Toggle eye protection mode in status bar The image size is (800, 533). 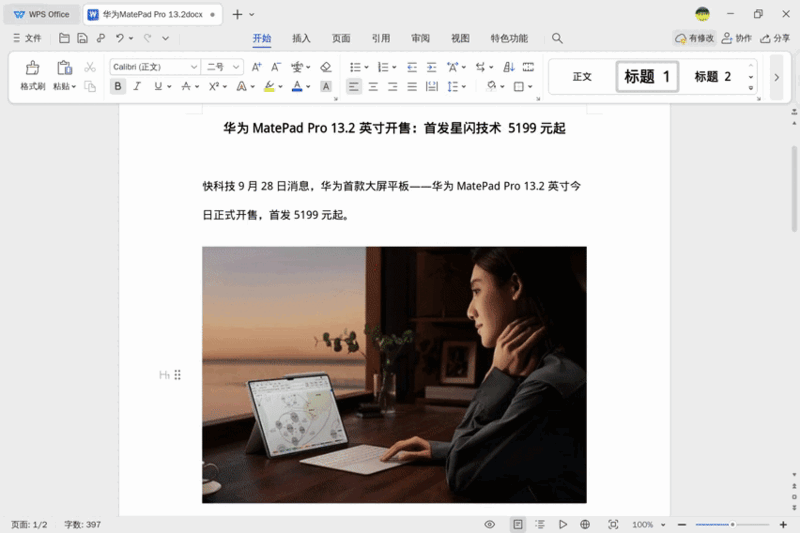click(490, 524)
